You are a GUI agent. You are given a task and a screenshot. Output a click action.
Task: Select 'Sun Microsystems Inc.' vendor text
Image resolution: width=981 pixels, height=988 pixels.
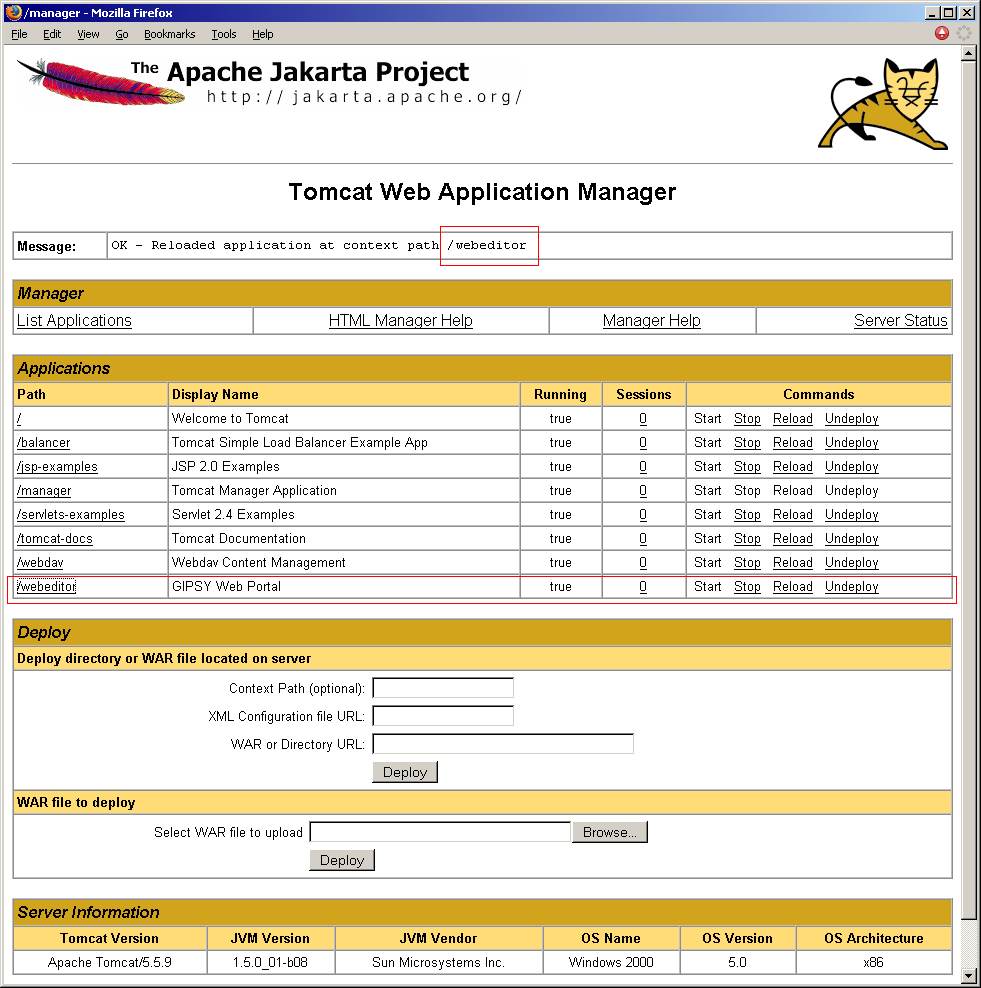[439, 962]
